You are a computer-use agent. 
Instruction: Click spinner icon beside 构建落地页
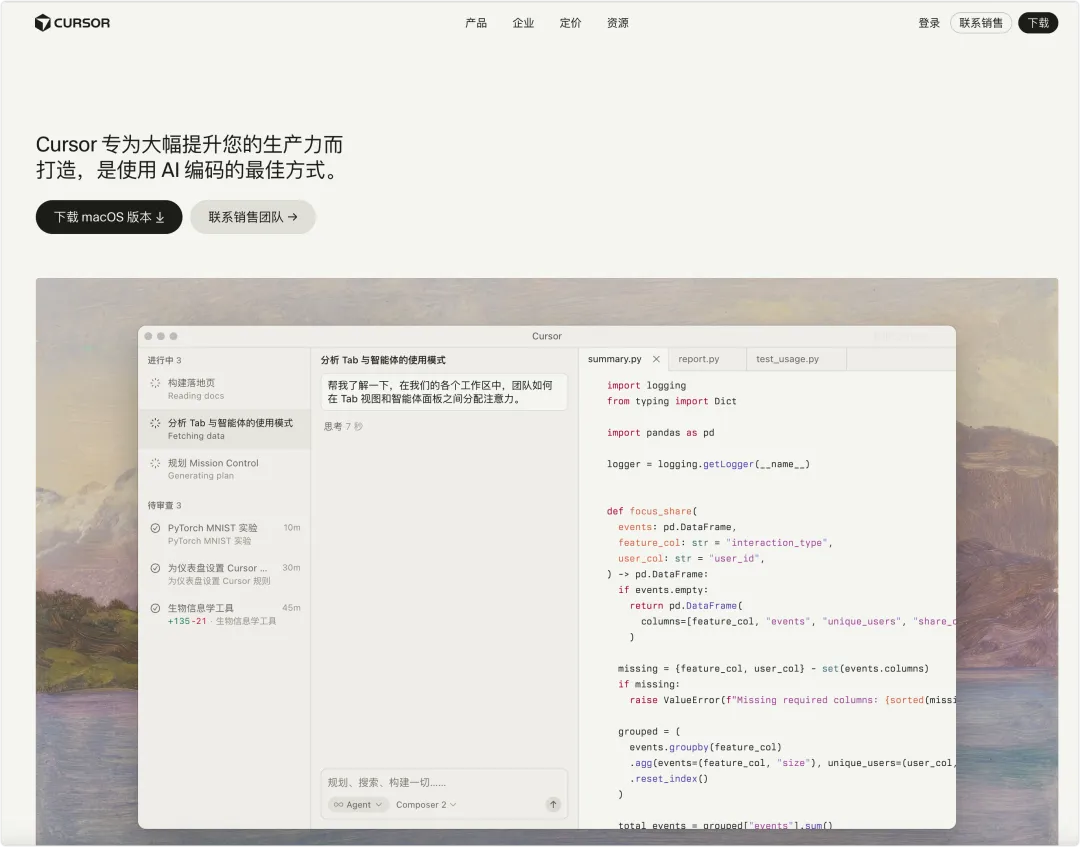[155, 383]
